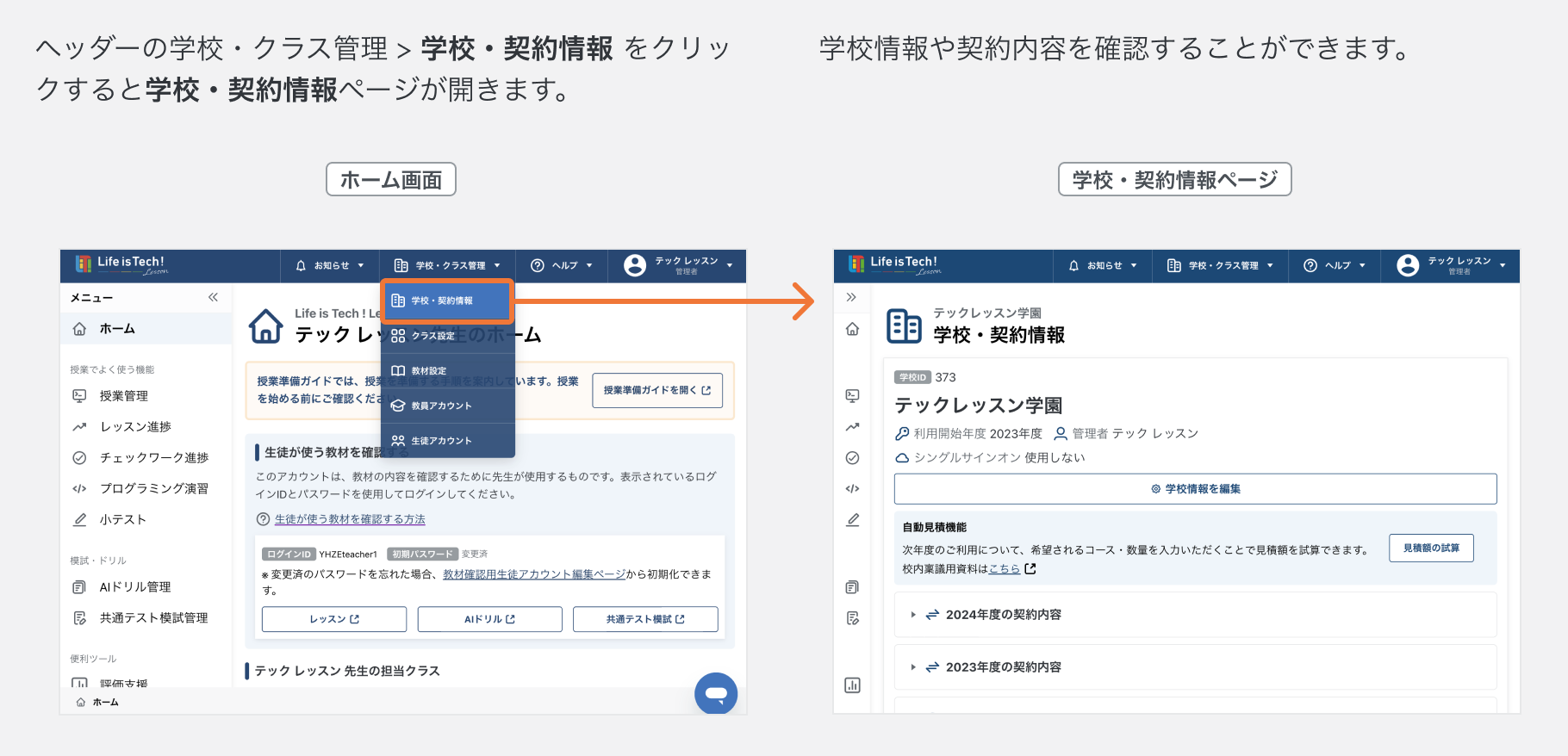This screenshot has width=1568, height=756.
Task: Open ヘルプ dropdown in left home screen header
Action: [x=562, y=266]
